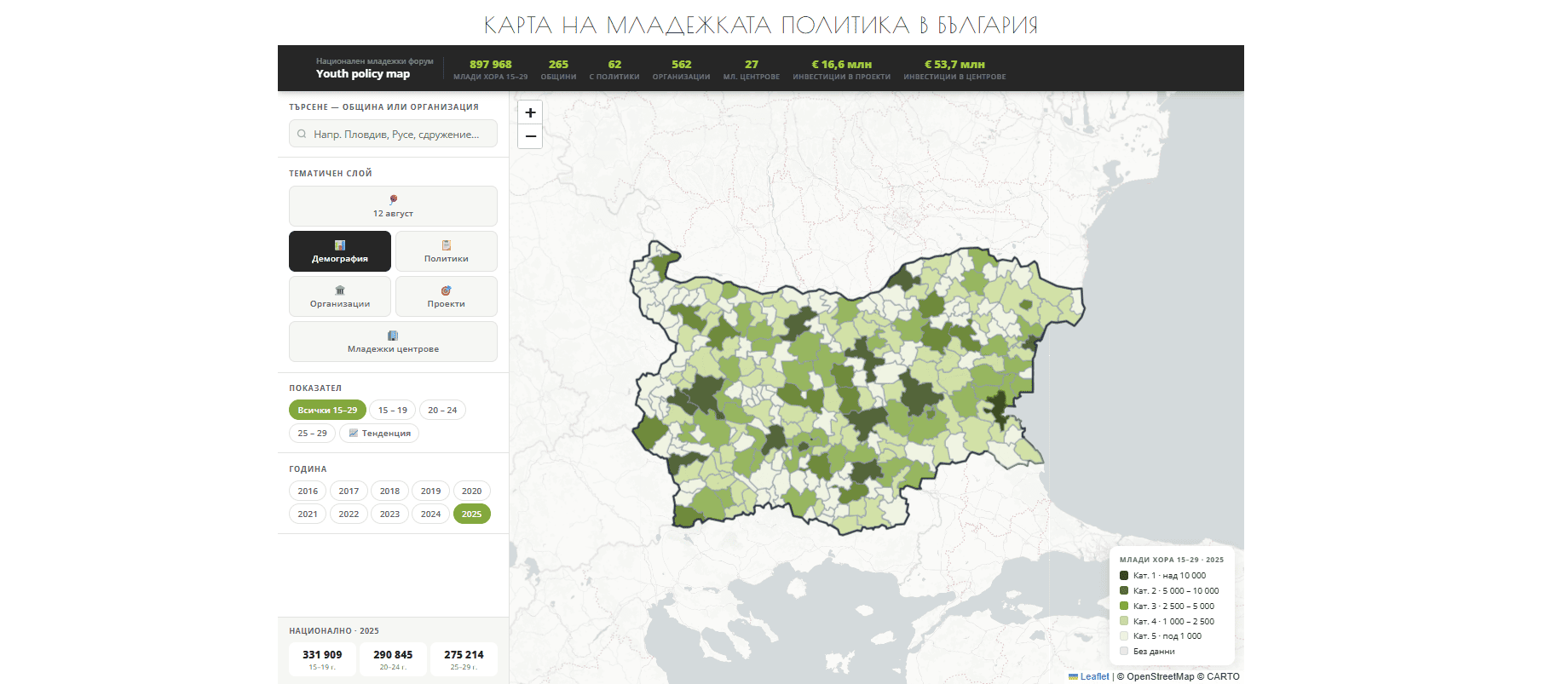Screen dimensions: 1568x684
Task: Select the 15 – 19 age indicator
Action: click(x=393, y=410)
